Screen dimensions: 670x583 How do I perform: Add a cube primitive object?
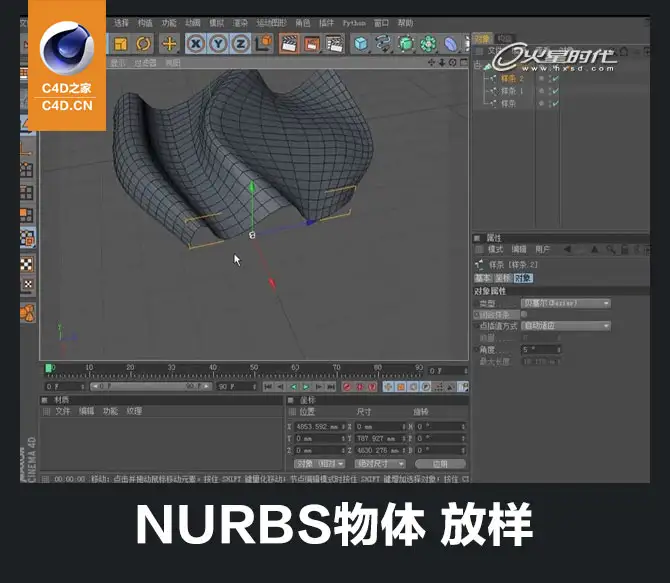click(x=361, y=44)
